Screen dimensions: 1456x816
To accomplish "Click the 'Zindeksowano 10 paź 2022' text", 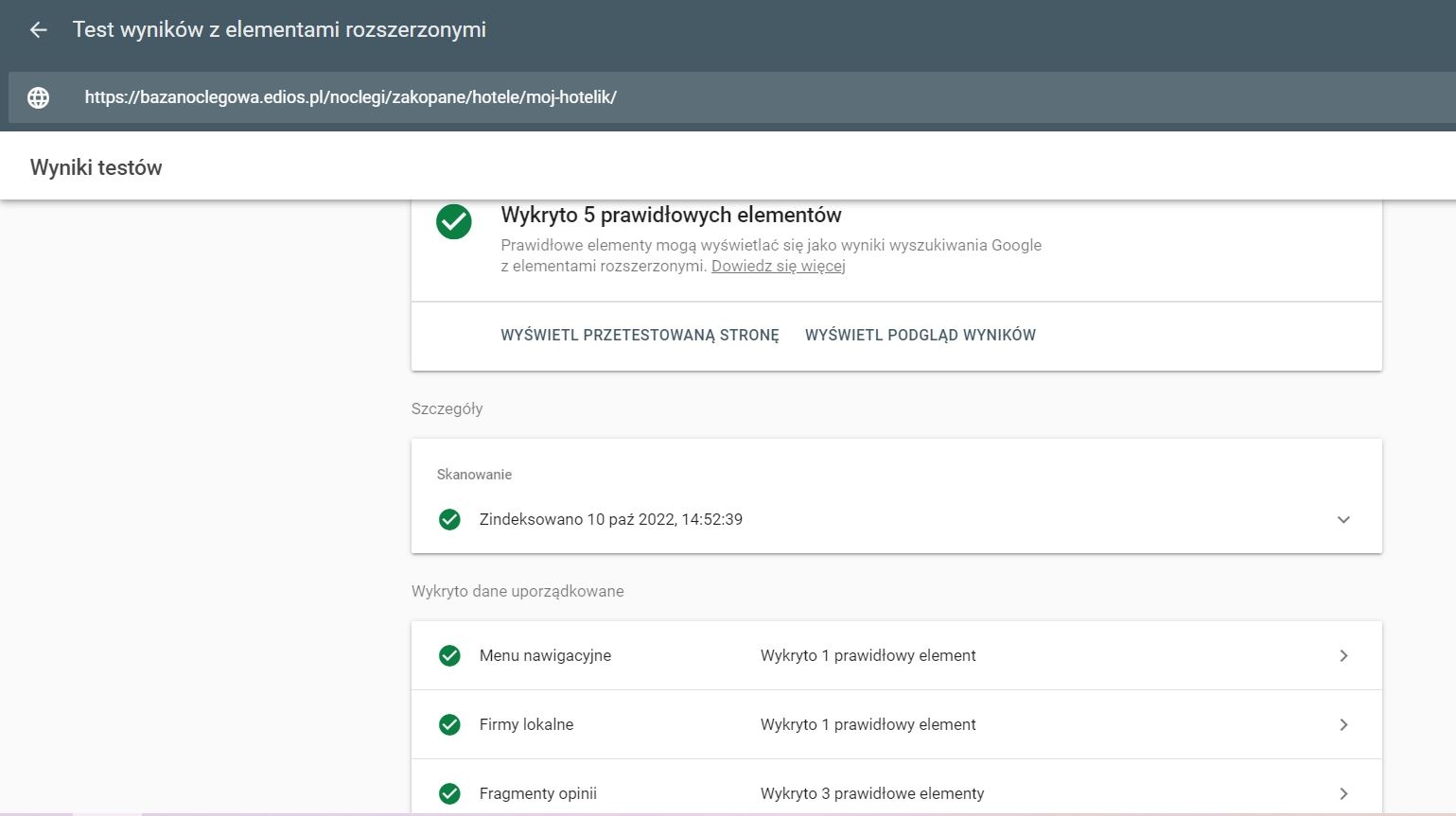I will 610,519.
